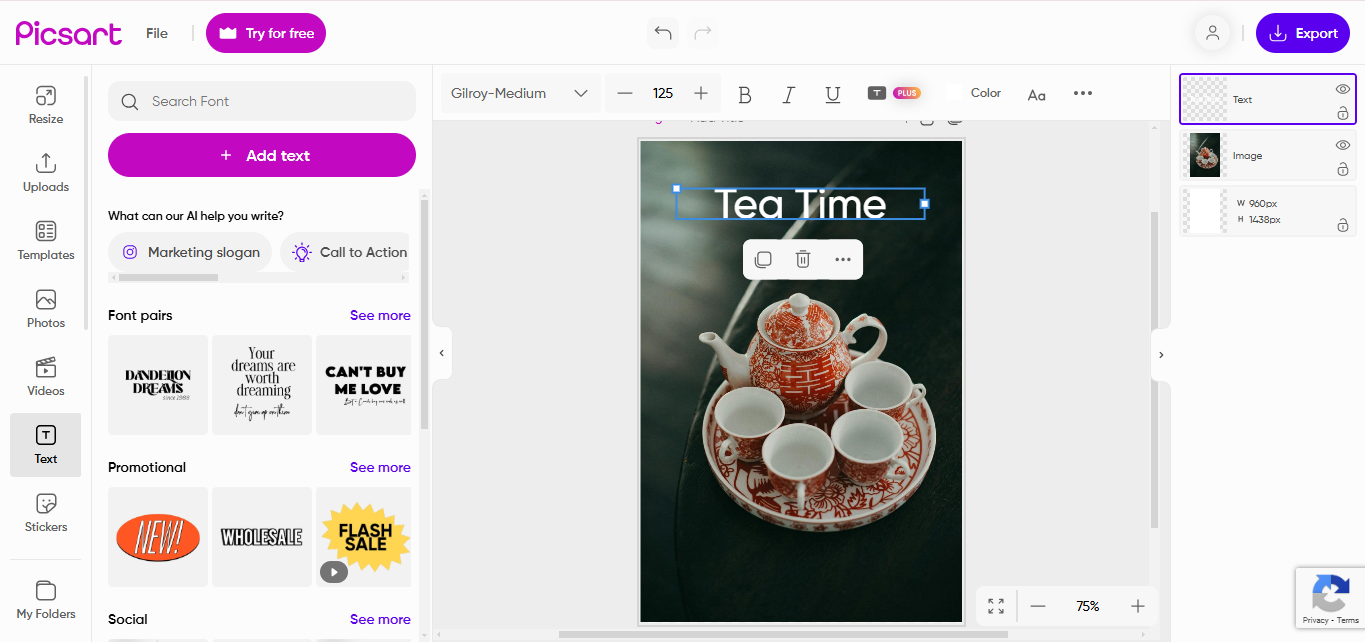Collapse the left text panel
The height and width of the screenshot is (642, 1365).
coord(442,353)
